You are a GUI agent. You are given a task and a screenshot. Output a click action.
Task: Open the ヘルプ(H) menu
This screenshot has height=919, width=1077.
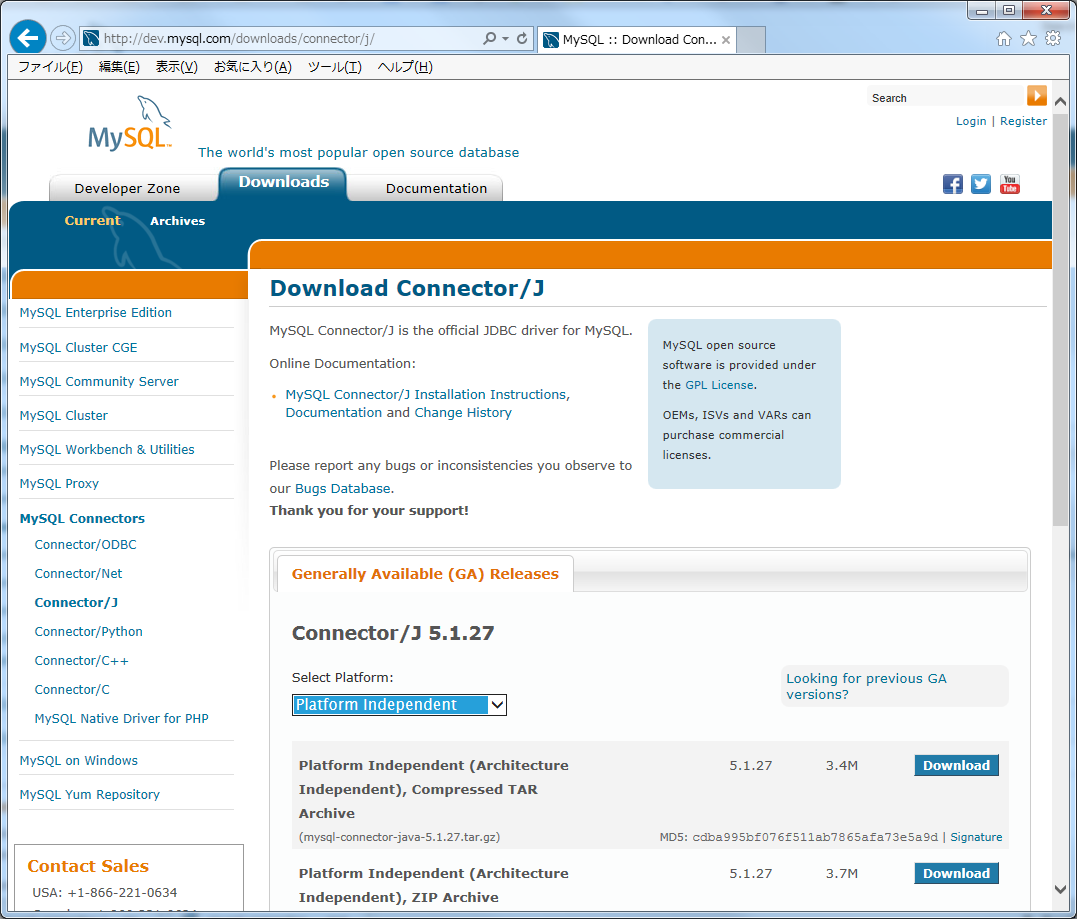pyautogui.click(x=405, y=67)
